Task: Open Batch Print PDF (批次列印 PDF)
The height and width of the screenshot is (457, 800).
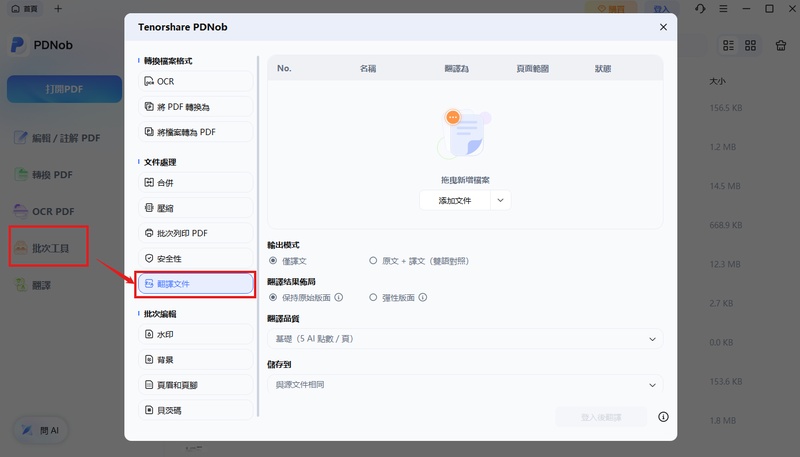Action: [195, 233]
